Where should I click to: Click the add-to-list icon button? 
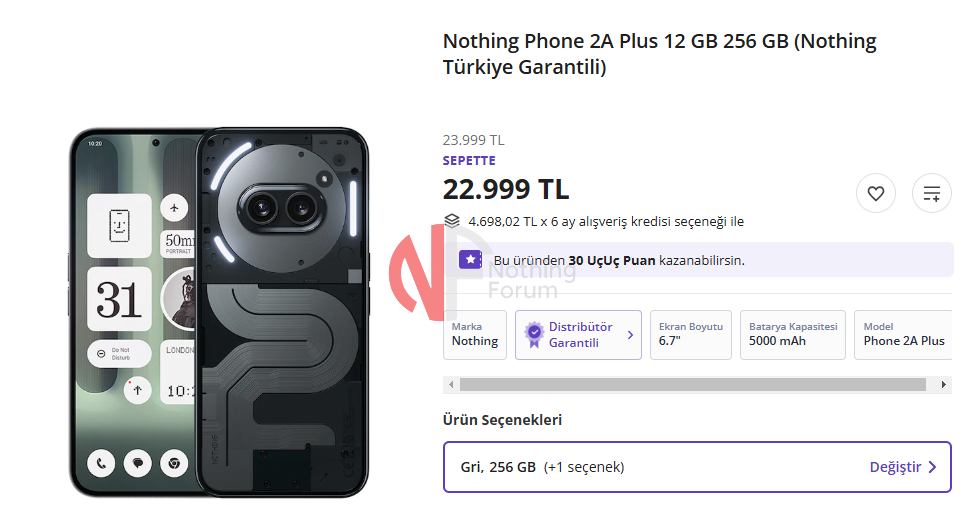[931, 193]
